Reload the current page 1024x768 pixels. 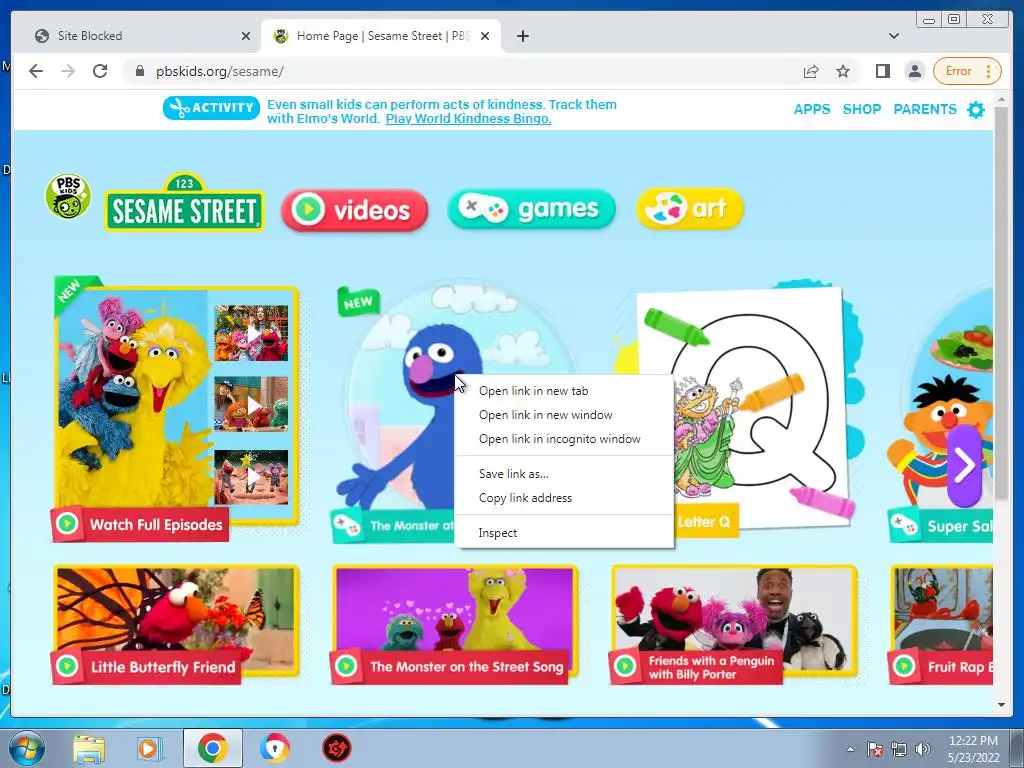(x=100, y=71)
